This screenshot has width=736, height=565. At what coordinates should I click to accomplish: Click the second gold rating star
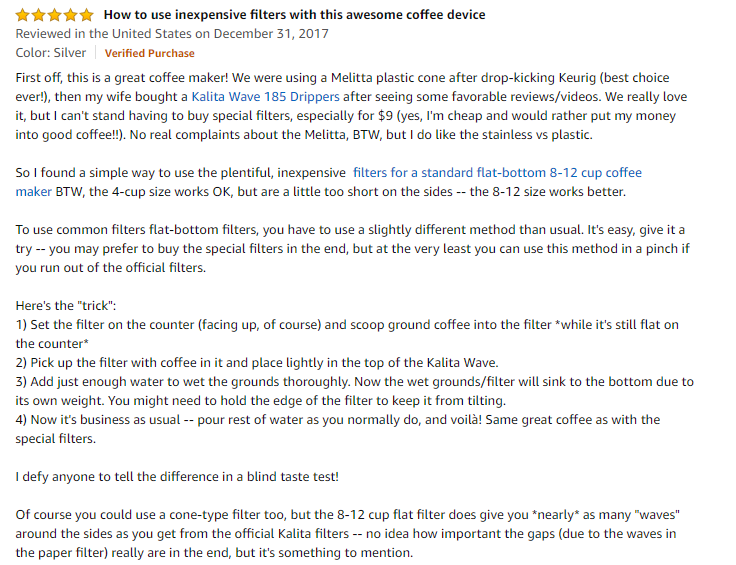(38, 15)
